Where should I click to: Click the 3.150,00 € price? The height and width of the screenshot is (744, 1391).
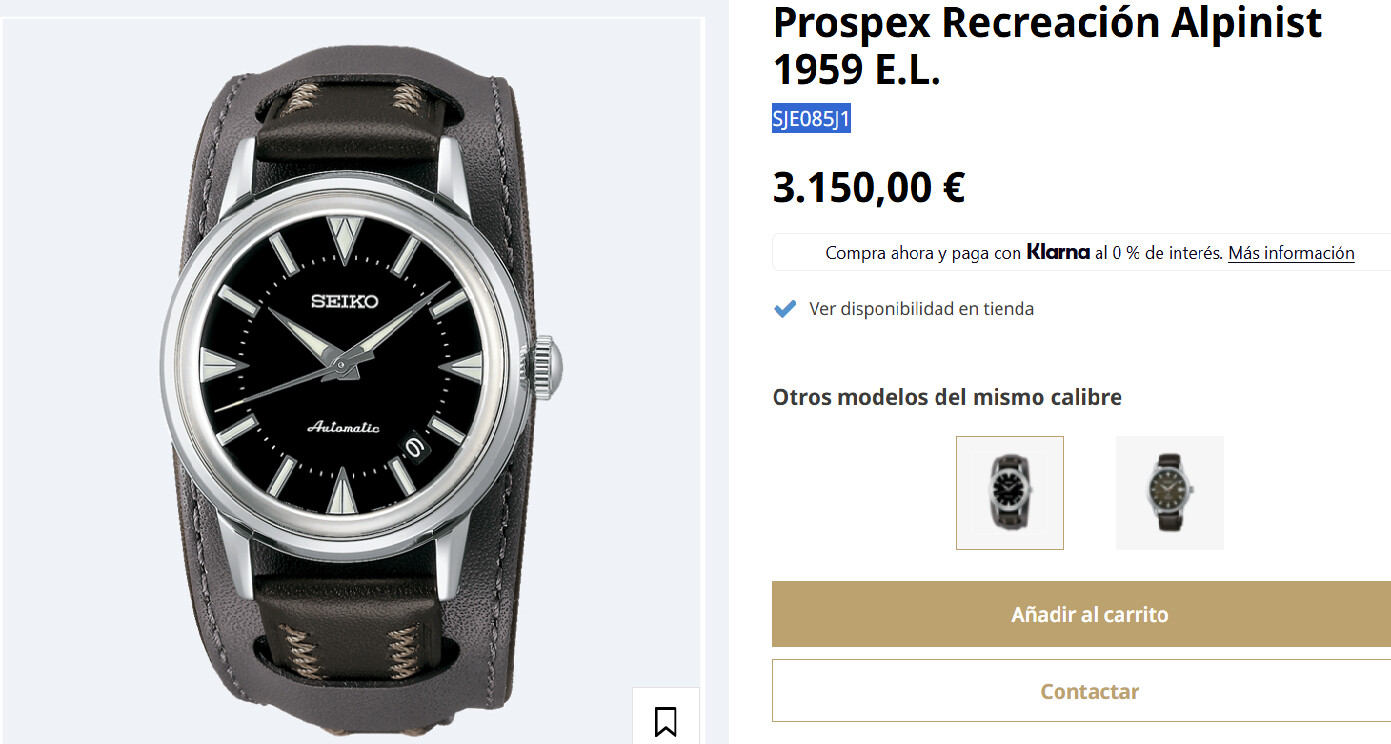tap(868, 188)
